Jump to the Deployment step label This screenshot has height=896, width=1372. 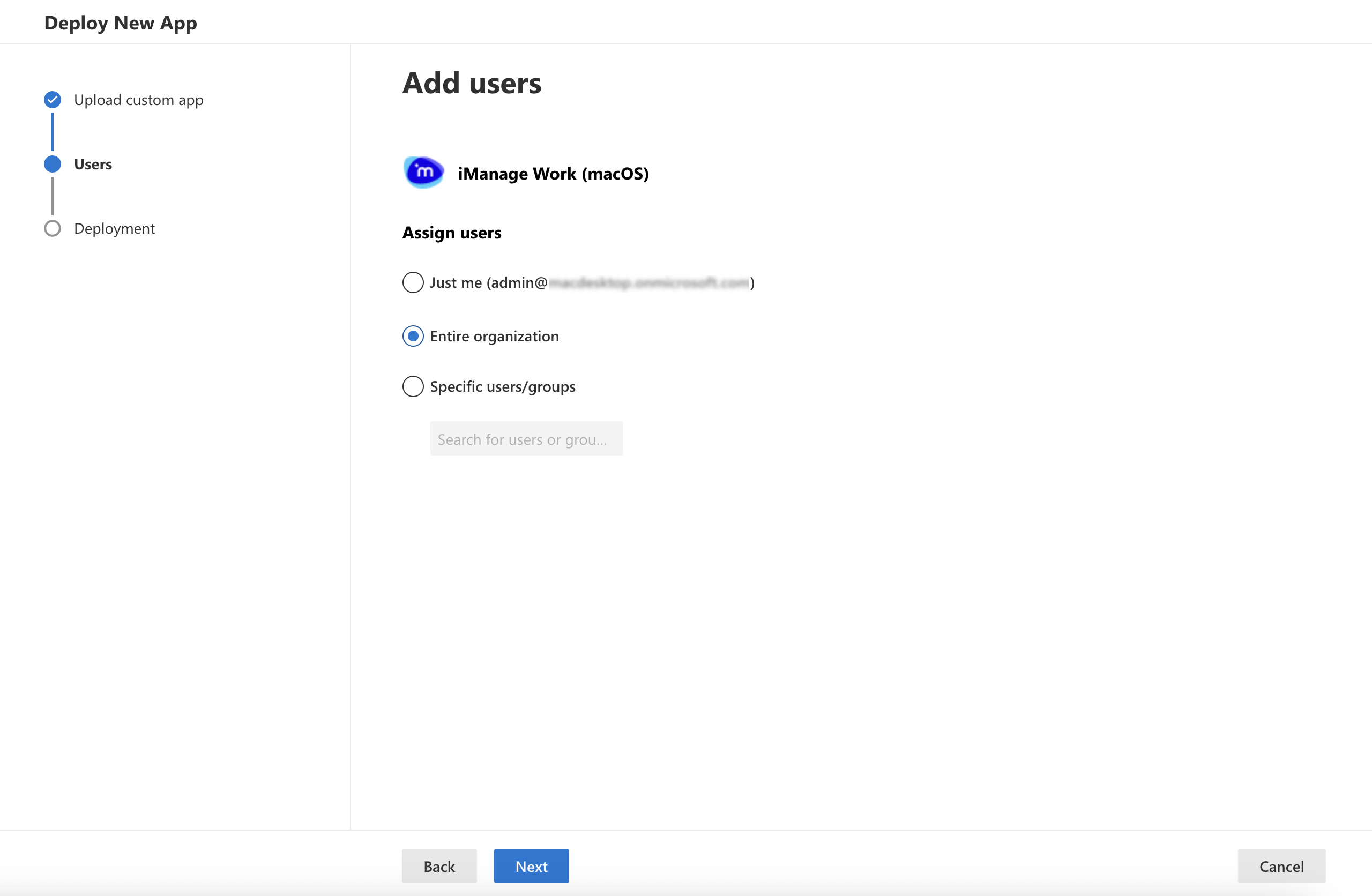[x=114, y=228]
